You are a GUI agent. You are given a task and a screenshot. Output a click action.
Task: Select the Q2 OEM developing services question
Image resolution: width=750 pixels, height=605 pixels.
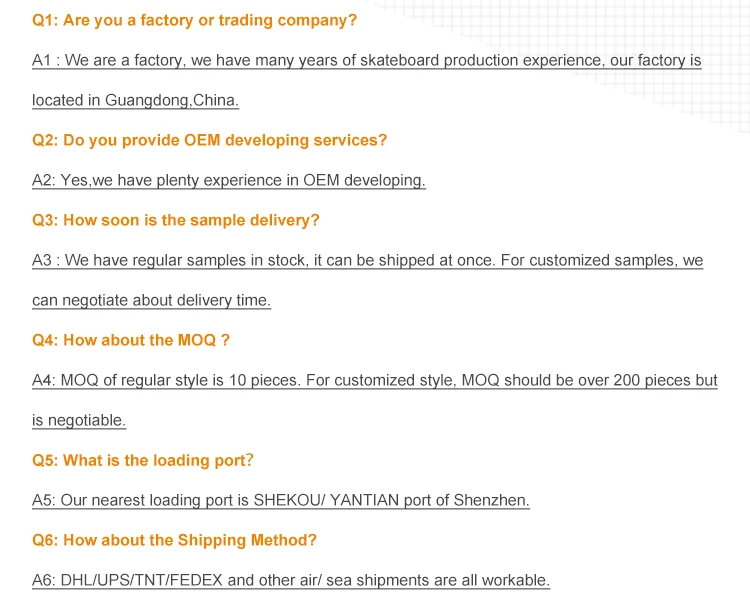209,140
